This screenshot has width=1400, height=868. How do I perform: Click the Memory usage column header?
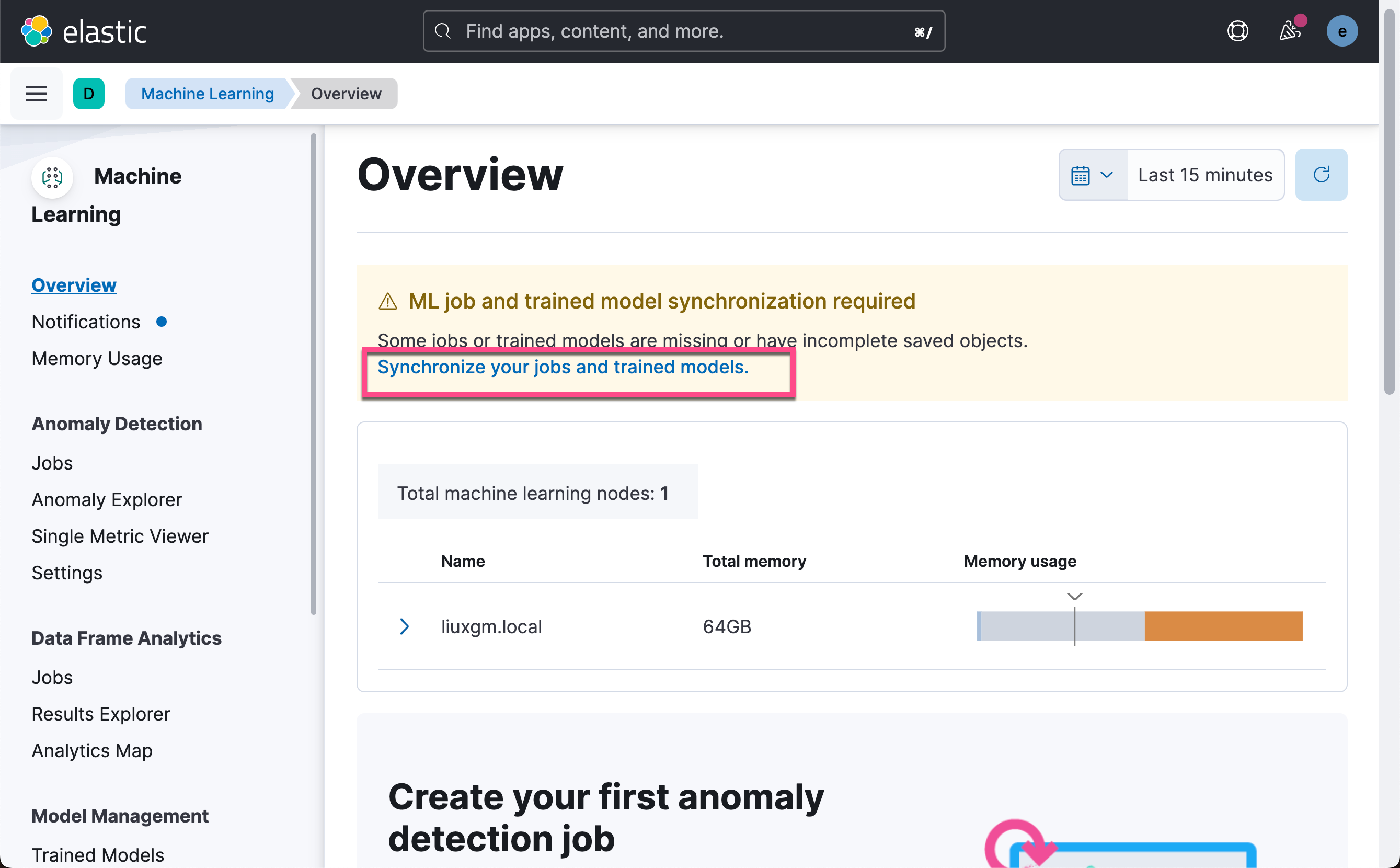[1019, 561]
